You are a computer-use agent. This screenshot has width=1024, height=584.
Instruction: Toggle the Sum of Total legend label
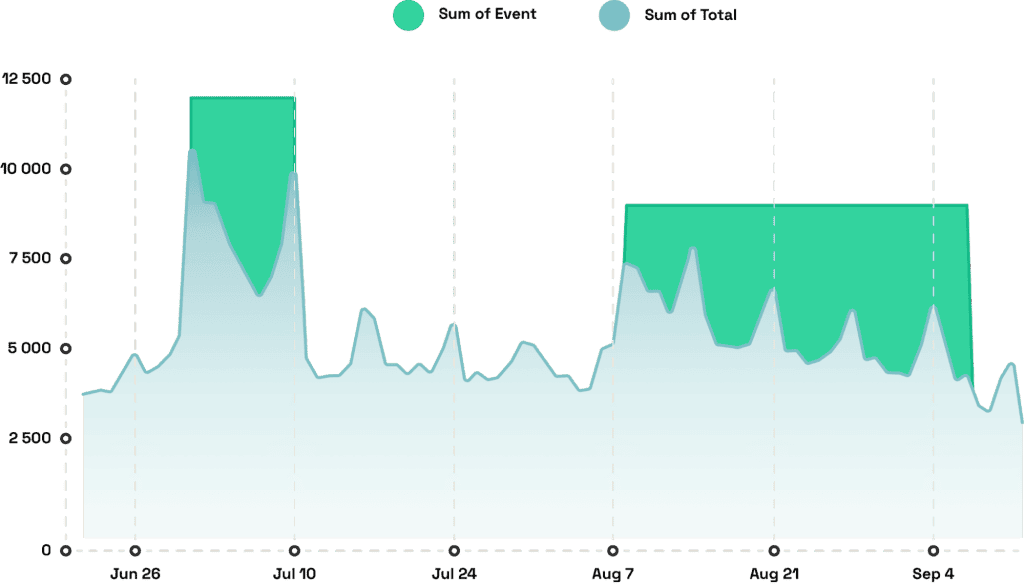[691, 15]
